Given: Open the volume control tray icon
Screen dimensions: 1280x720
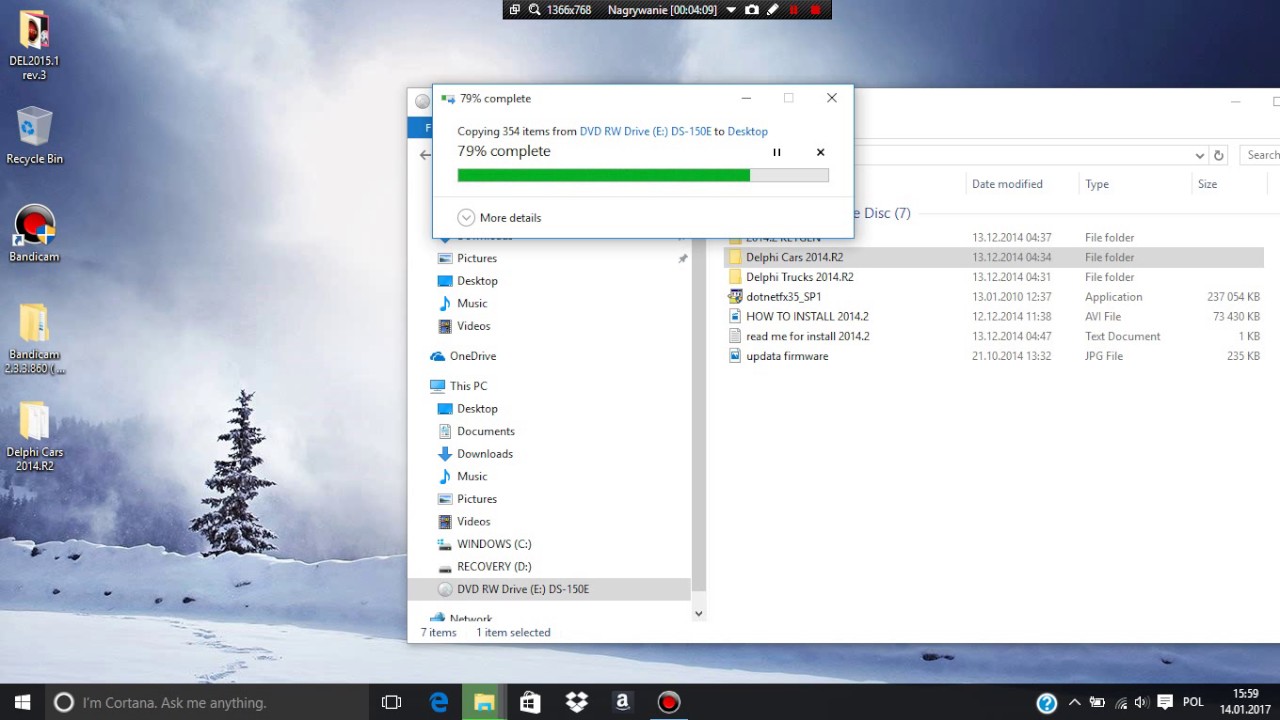Looking at the screenshot, I should tap(1141, 703).
